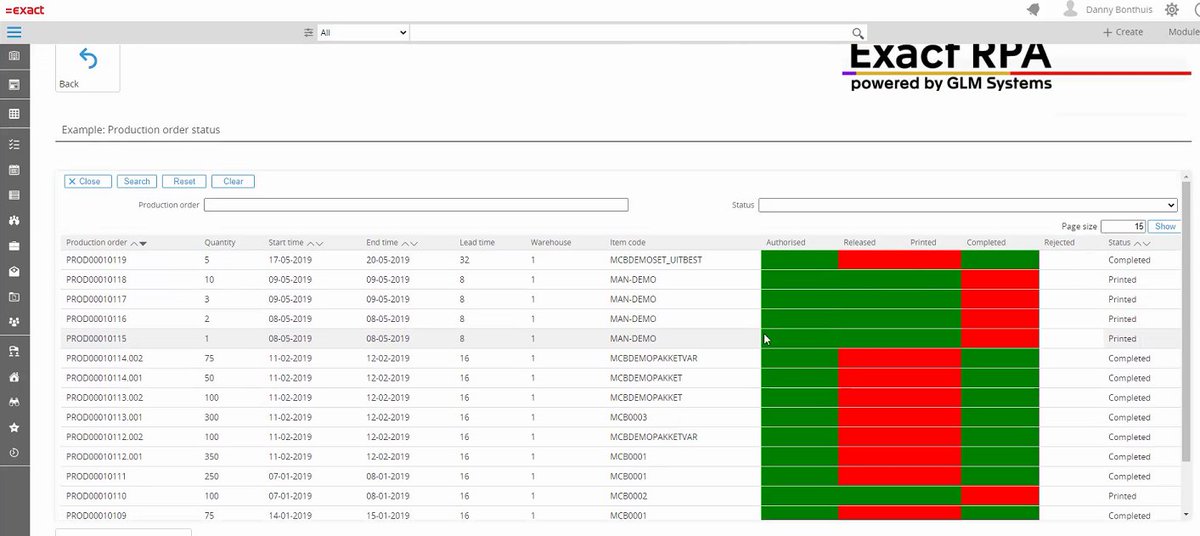Click the grid icon in the sidebar
1200x536 pixels.
(x=14, y=114)
